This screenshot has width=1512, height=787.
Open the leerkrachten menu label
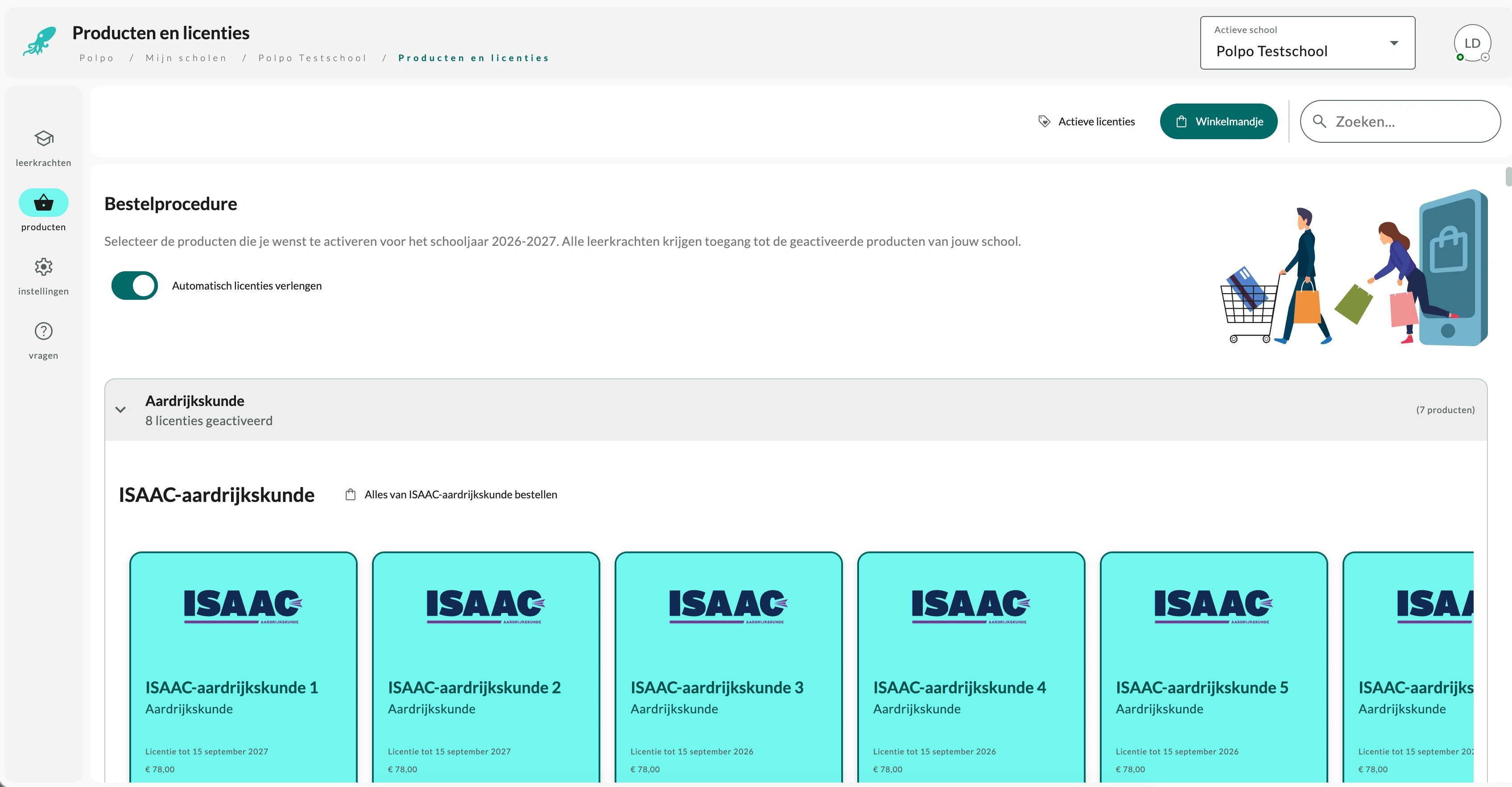43,163
